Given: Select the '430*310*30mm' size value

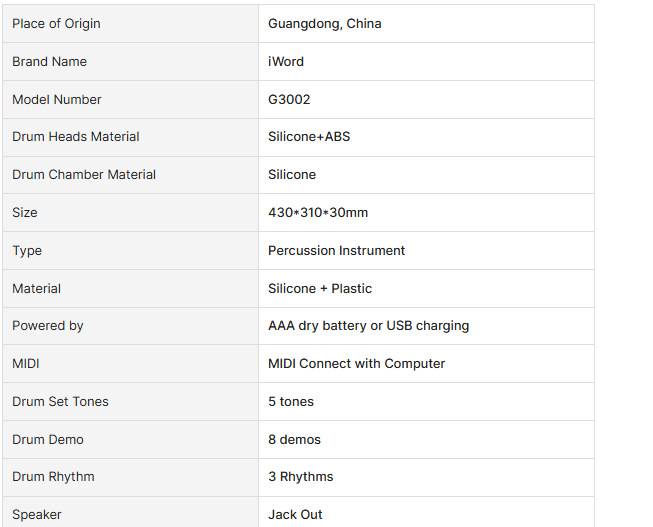Looking at the screenshot, I should pyautogui.click(x=318, y=213).
